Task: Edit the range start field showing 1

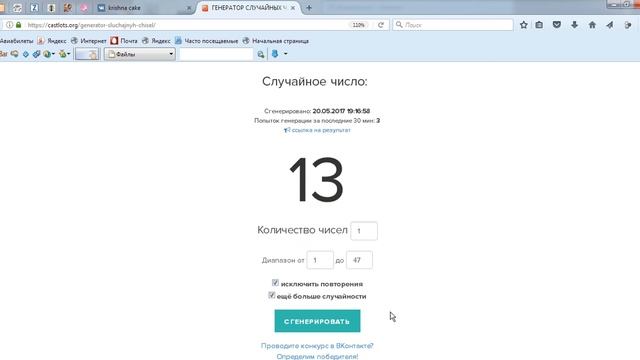Action: 320,260
